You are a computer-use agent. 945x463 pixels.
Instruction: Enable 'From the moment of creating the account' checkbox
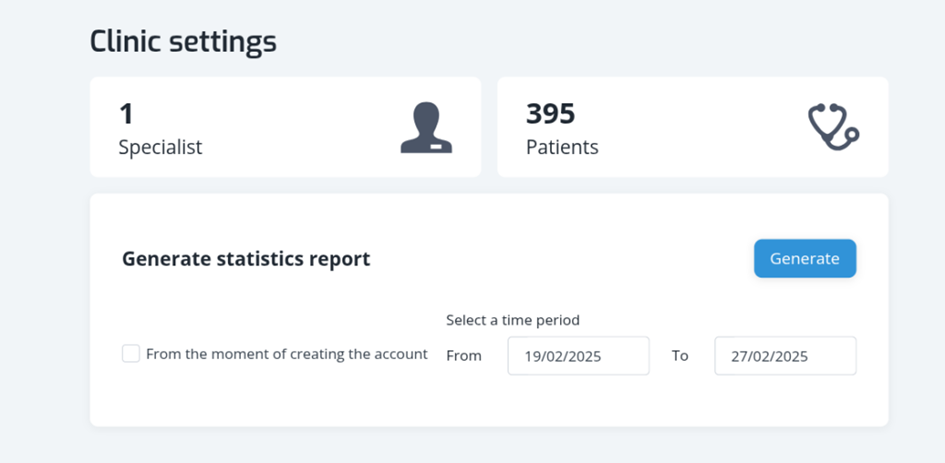[131, 354]
